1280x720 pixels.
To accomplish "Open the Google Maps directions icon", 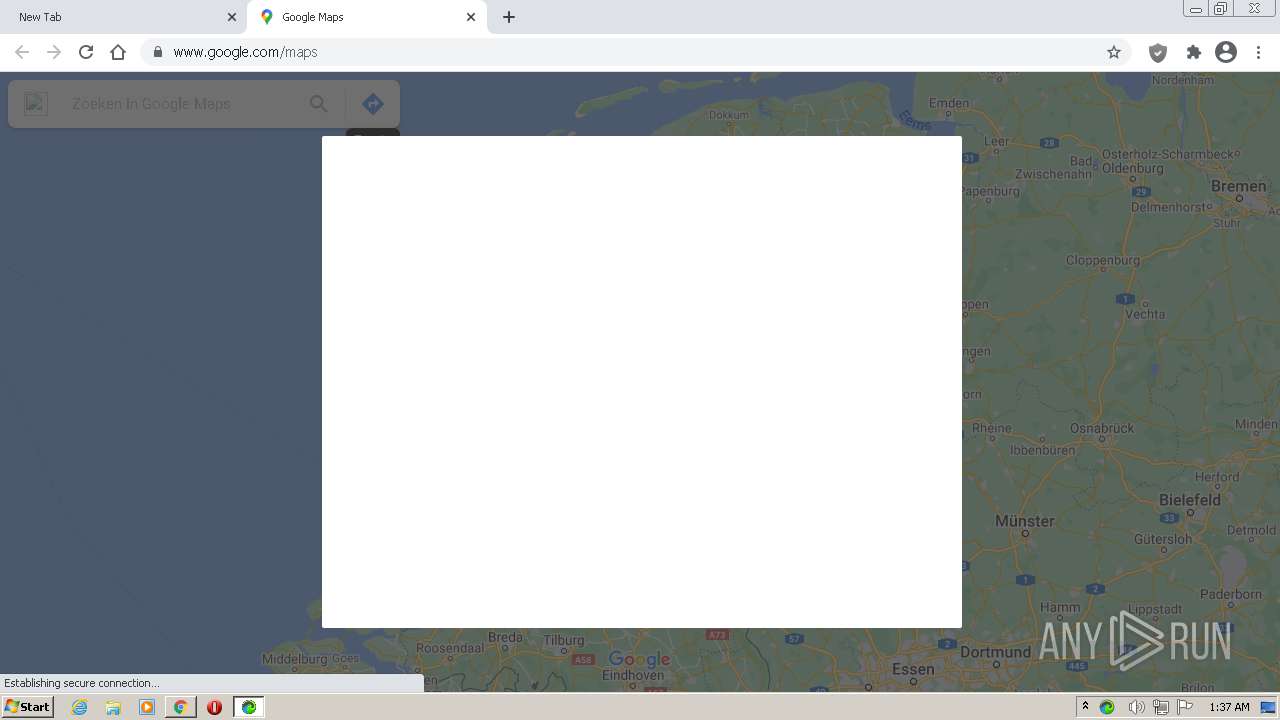I will [x=372, y=104].
